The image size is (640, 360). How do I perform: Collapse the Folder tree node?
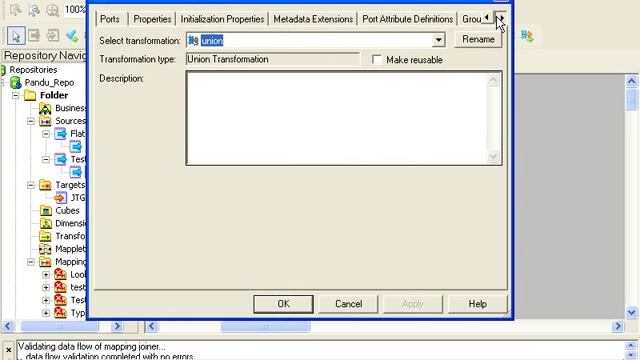[16, 96]
